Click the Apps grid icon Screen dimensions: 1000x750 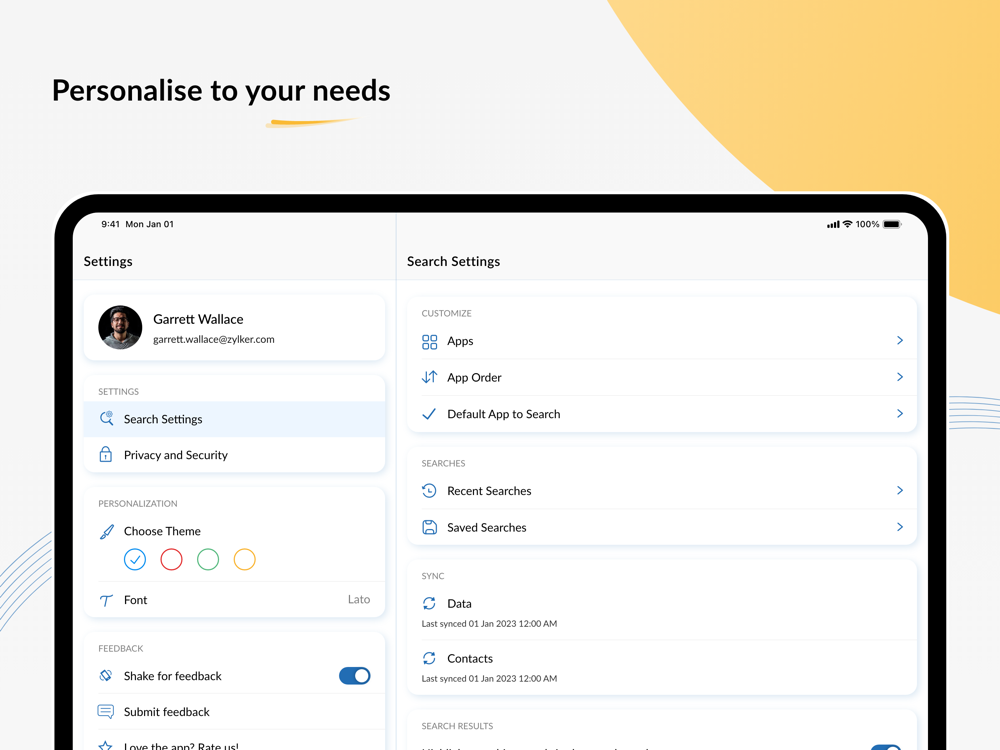[x=430, y=342]
